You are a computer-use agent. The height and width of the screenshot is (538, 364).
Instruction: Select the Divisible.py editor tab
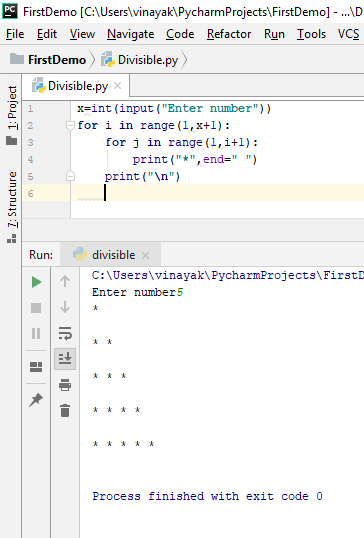coord(76,86)
